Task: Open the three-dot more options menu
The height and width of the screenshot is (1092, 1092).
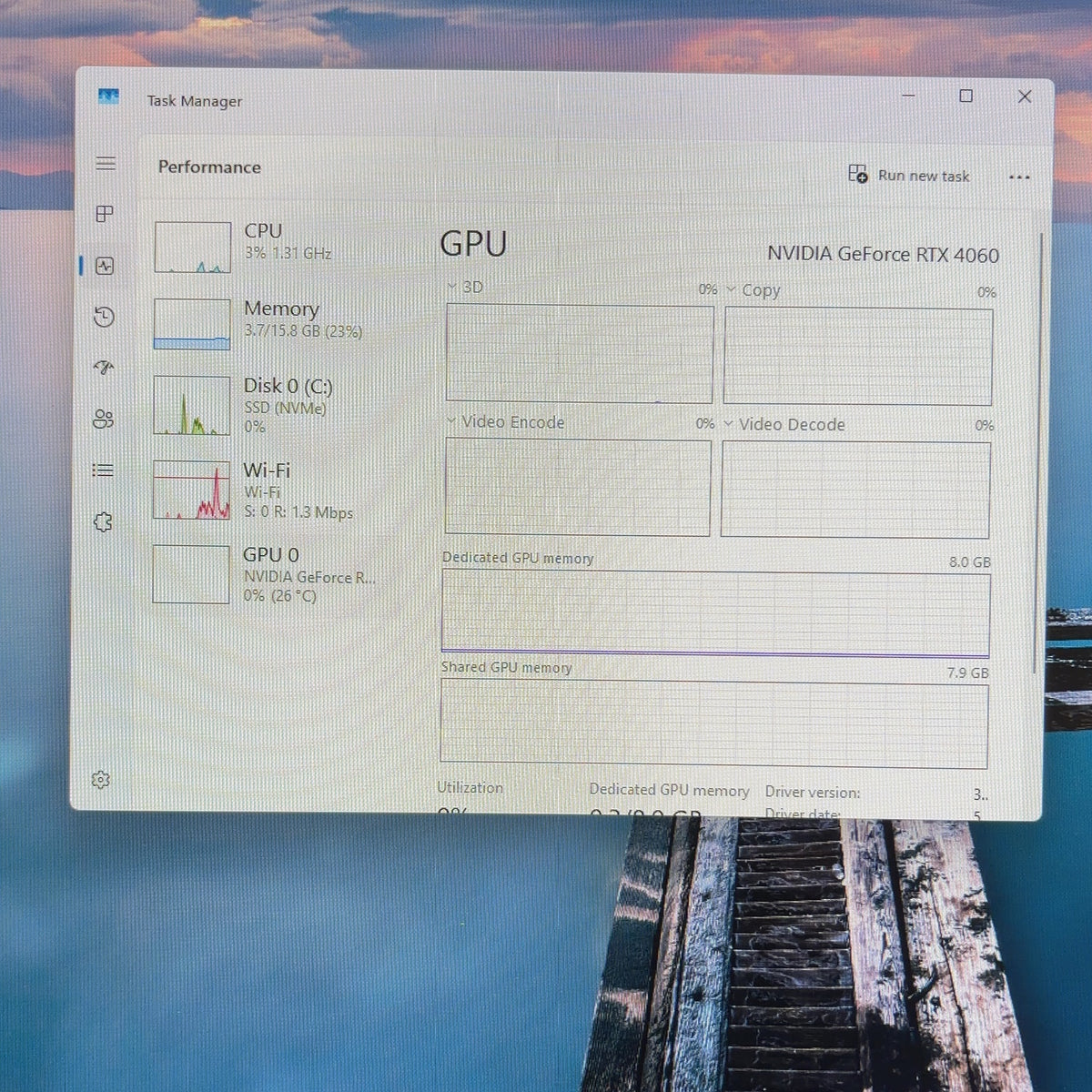Action: pyautogui.click(x=1020, y=177)
